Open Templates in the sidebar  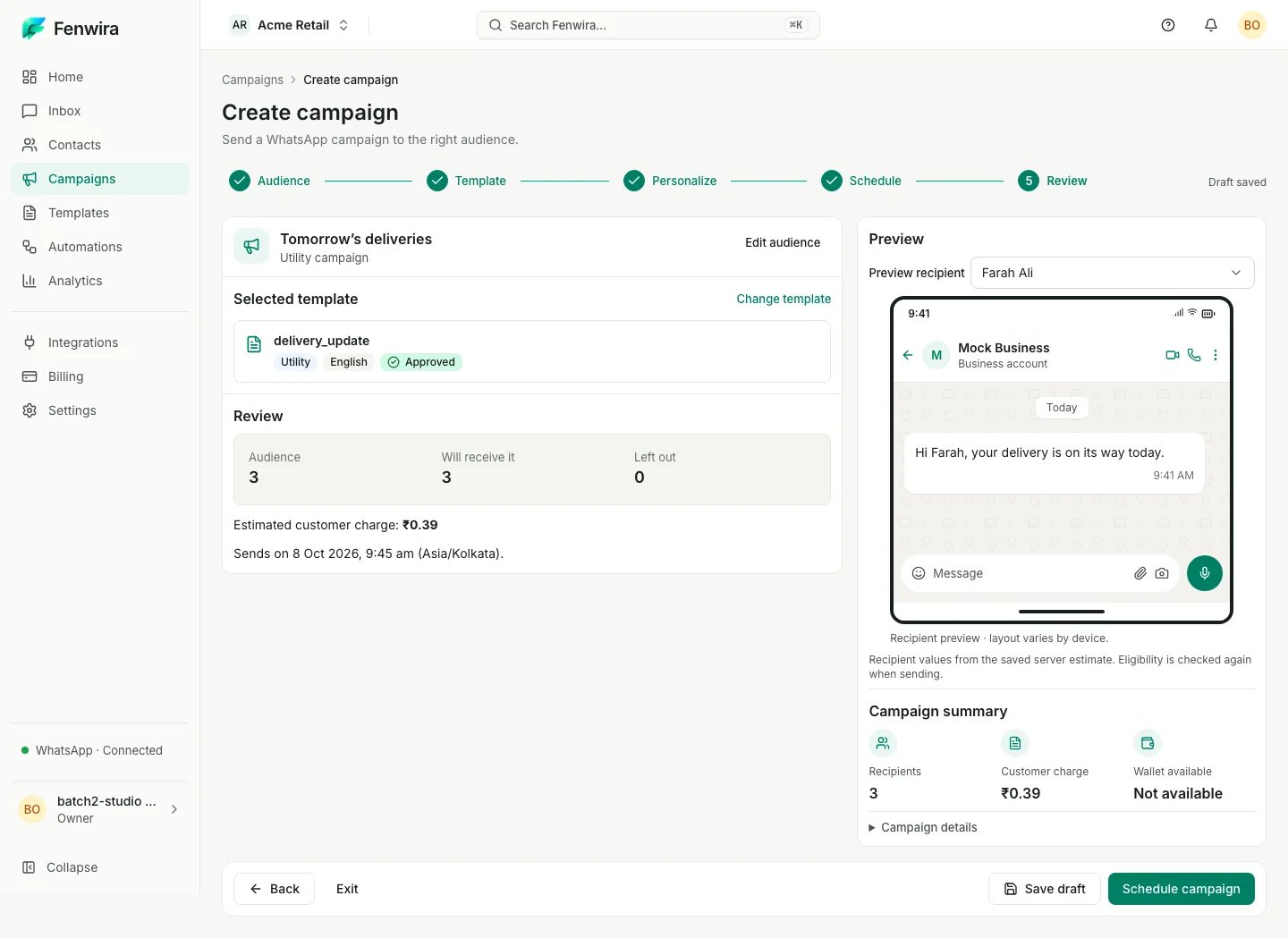point(99,213)
